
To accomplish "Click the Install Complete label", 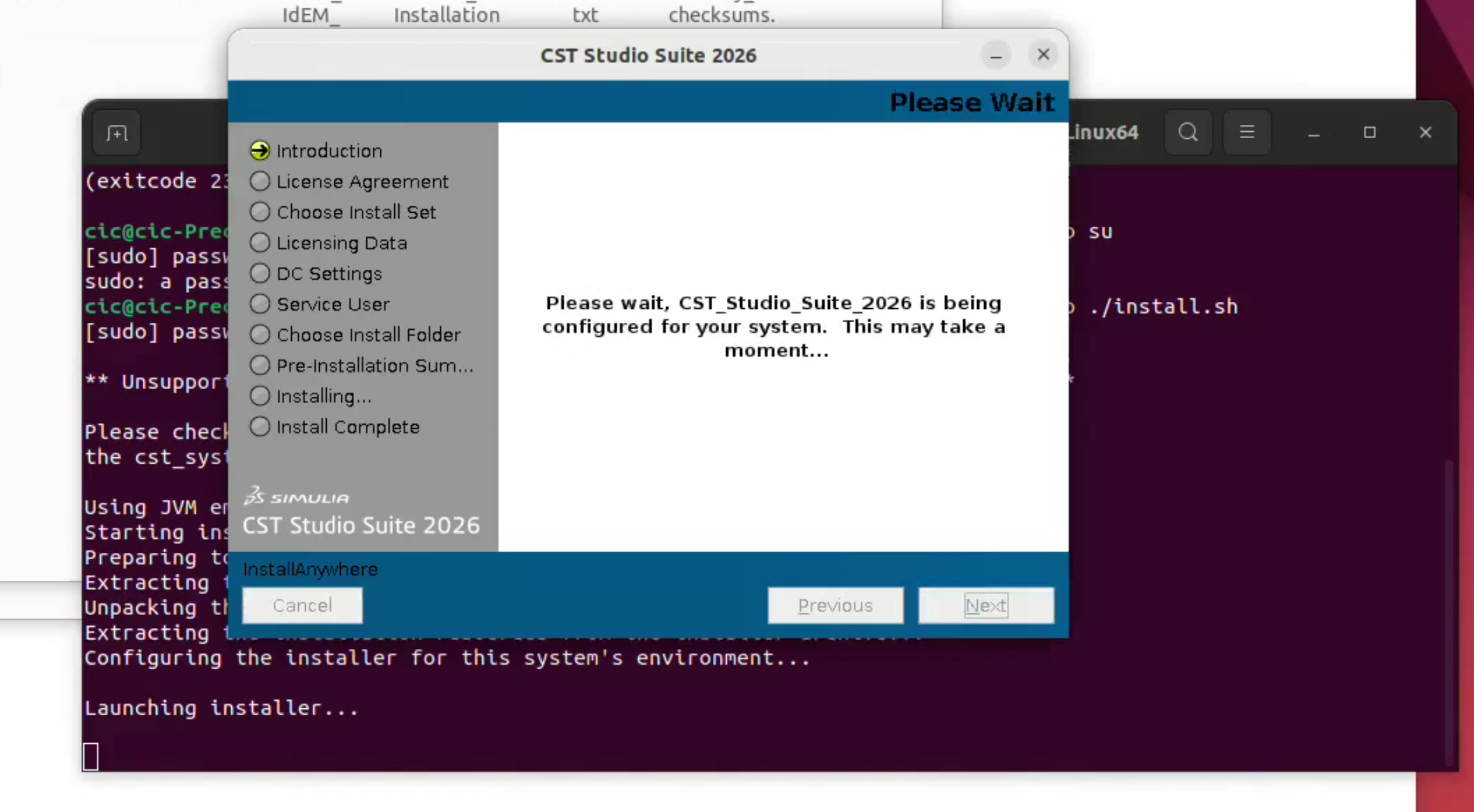I will 348,427.
